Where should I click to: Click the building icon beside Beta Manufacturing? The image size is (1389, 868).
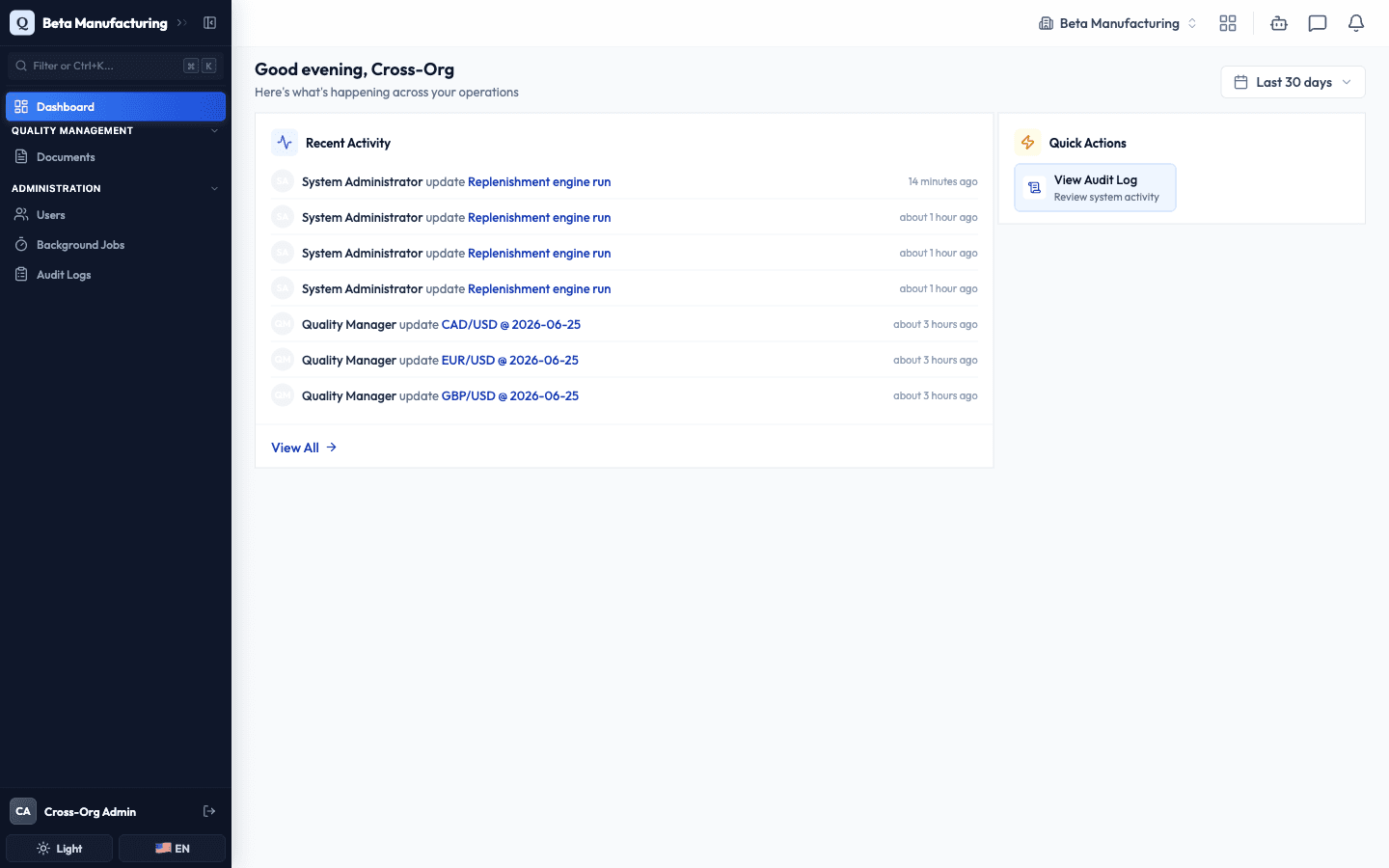[x=1046, y=23]
